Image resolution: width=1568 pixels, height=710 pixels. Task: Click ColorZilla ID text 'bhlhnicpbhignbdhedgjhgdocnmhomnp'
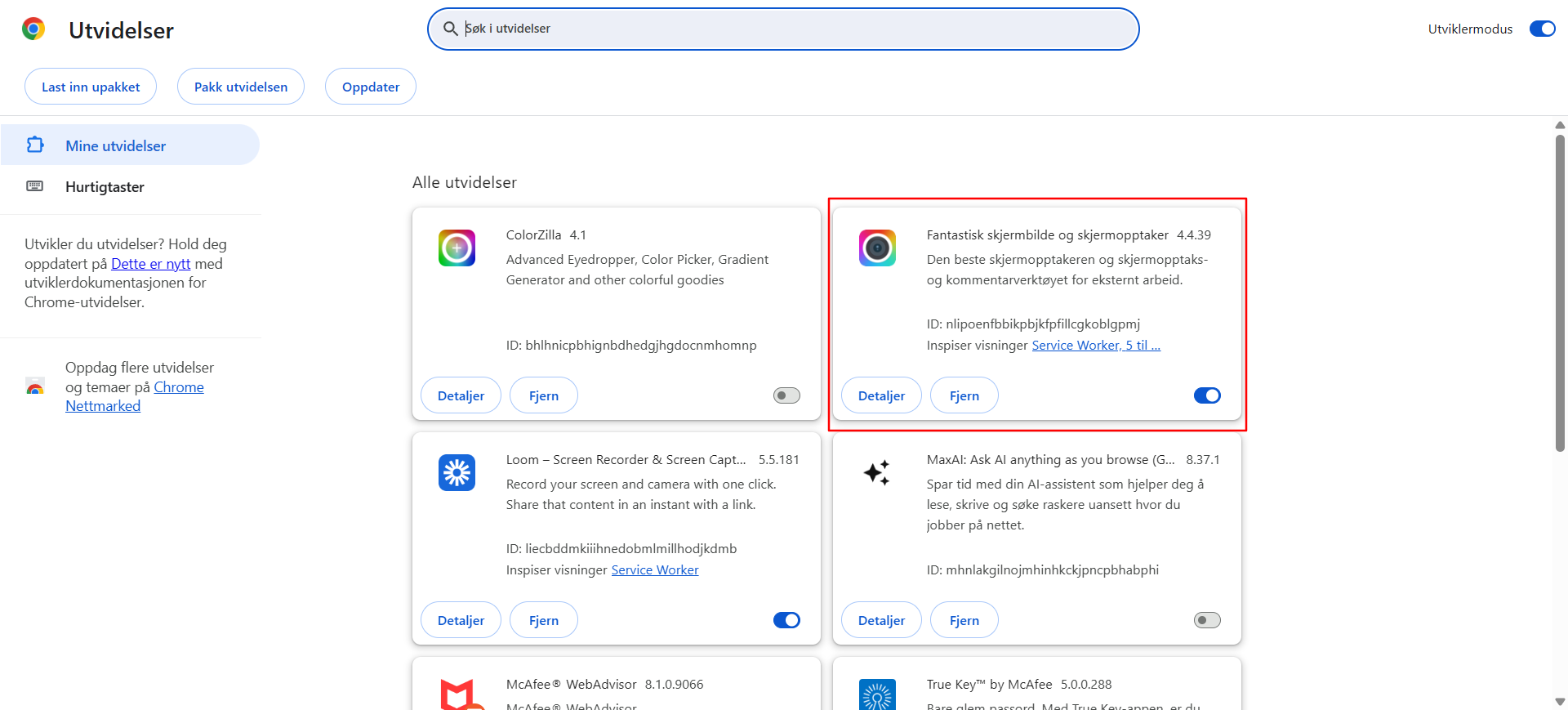click(x=641, y=346)
